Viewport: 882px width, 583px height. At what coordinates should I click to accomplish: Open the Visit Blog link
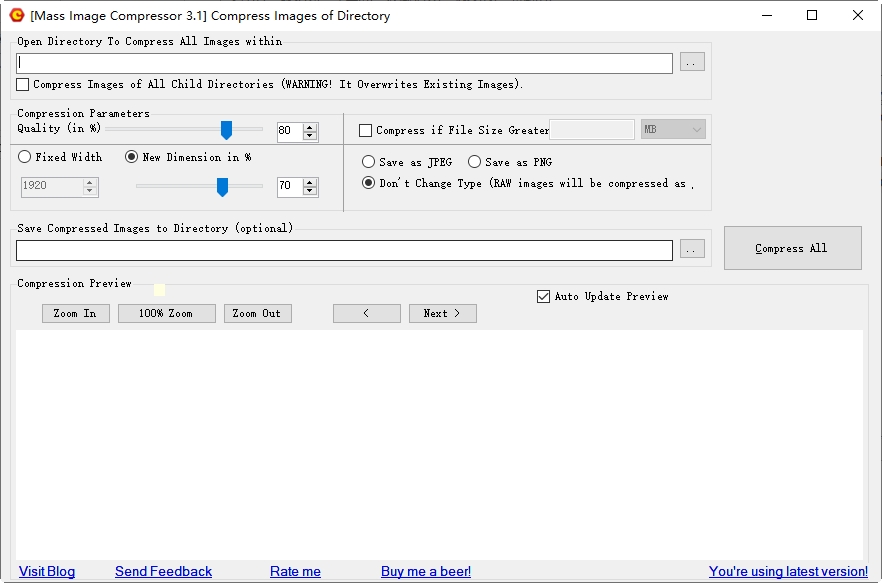(46, 571)
